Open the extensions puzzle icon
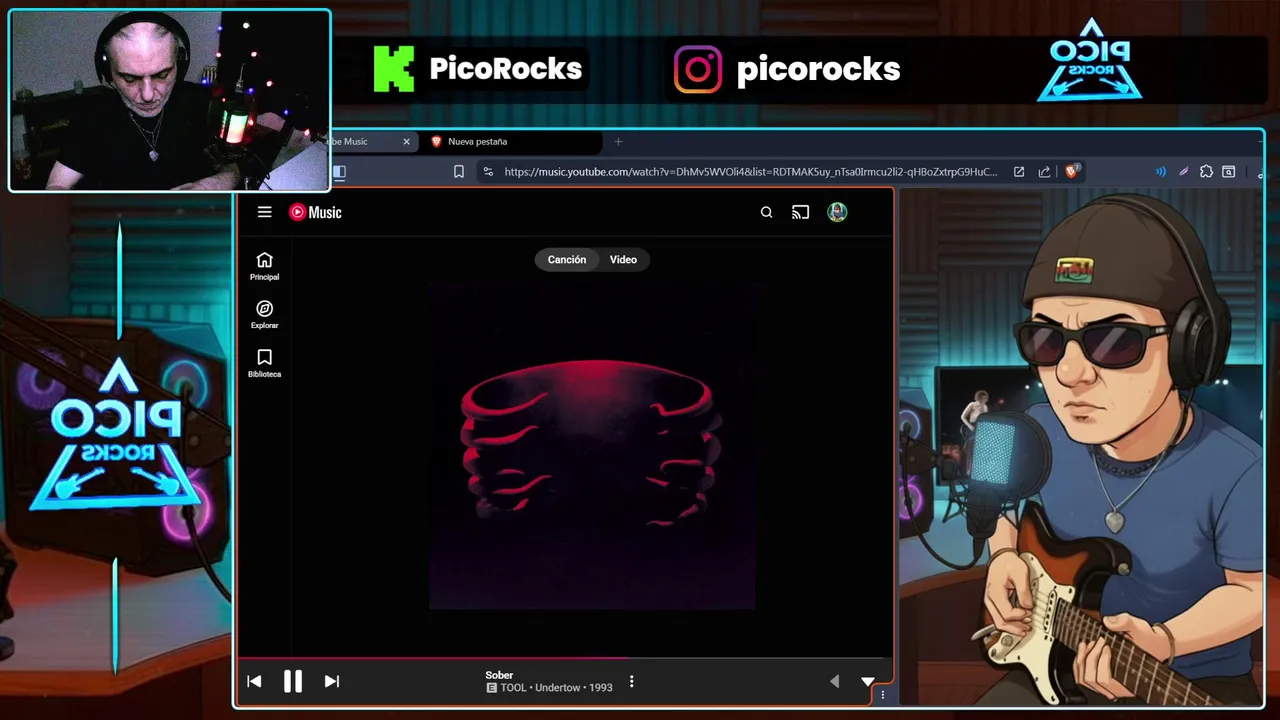The height and width of the screenshot is (720, 1280). point(1206,172)
